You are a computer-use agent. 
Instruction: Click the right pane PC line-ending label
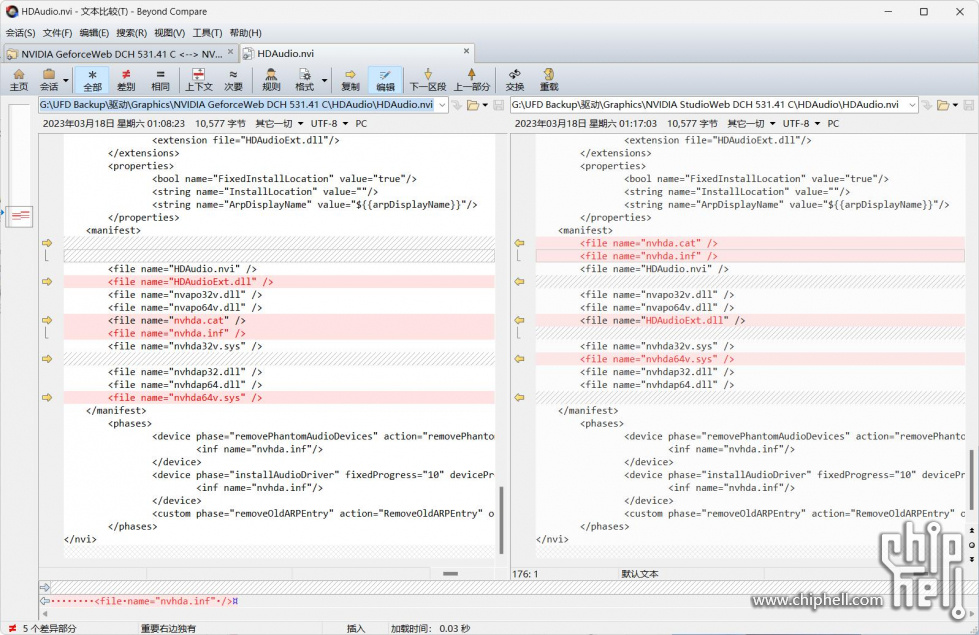point(833,124)
